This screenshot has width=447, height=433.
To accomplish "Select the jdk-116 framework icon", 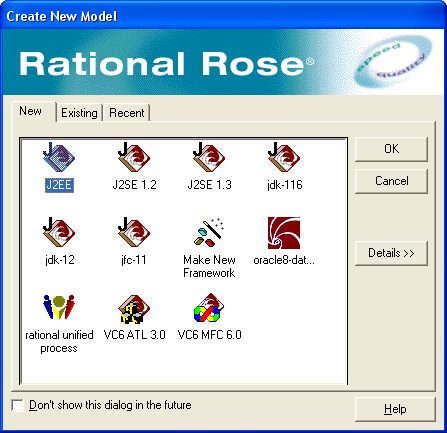I will point(284,158).
